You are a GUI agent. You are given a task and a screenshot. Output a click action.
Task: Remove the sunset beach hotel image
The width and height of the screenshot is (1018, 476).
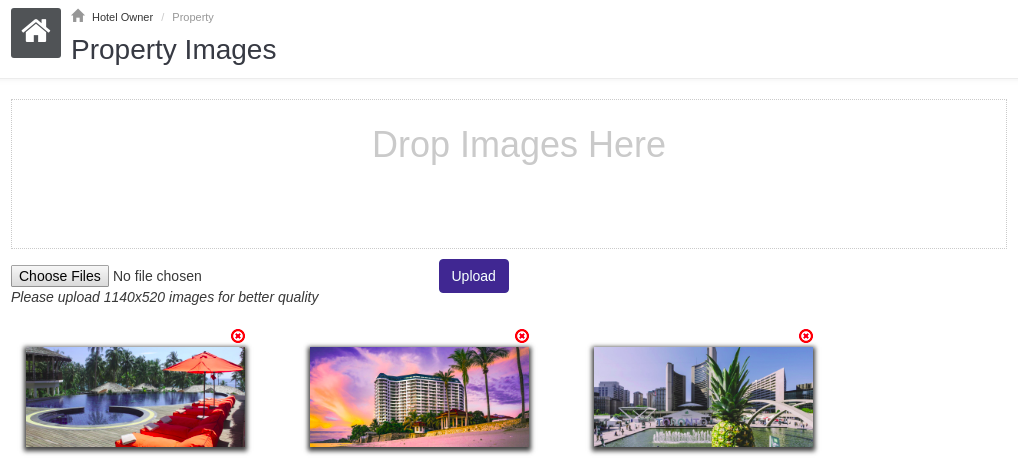click(522, 336)
